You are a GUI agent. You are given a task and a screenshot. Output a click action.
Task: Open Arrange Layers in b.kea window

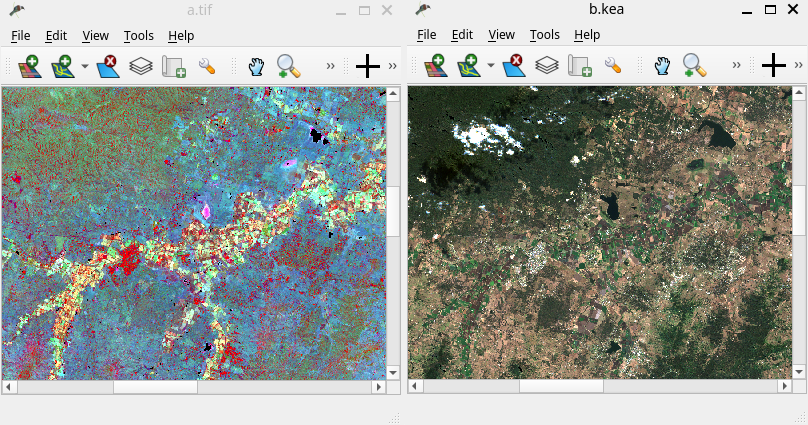546,66
